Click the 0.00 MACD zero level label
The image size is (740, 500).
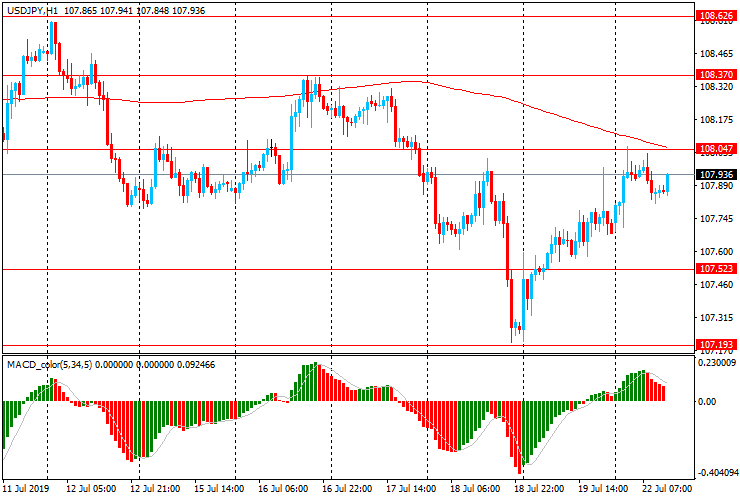pyautogui.click(x=706, y=401)
